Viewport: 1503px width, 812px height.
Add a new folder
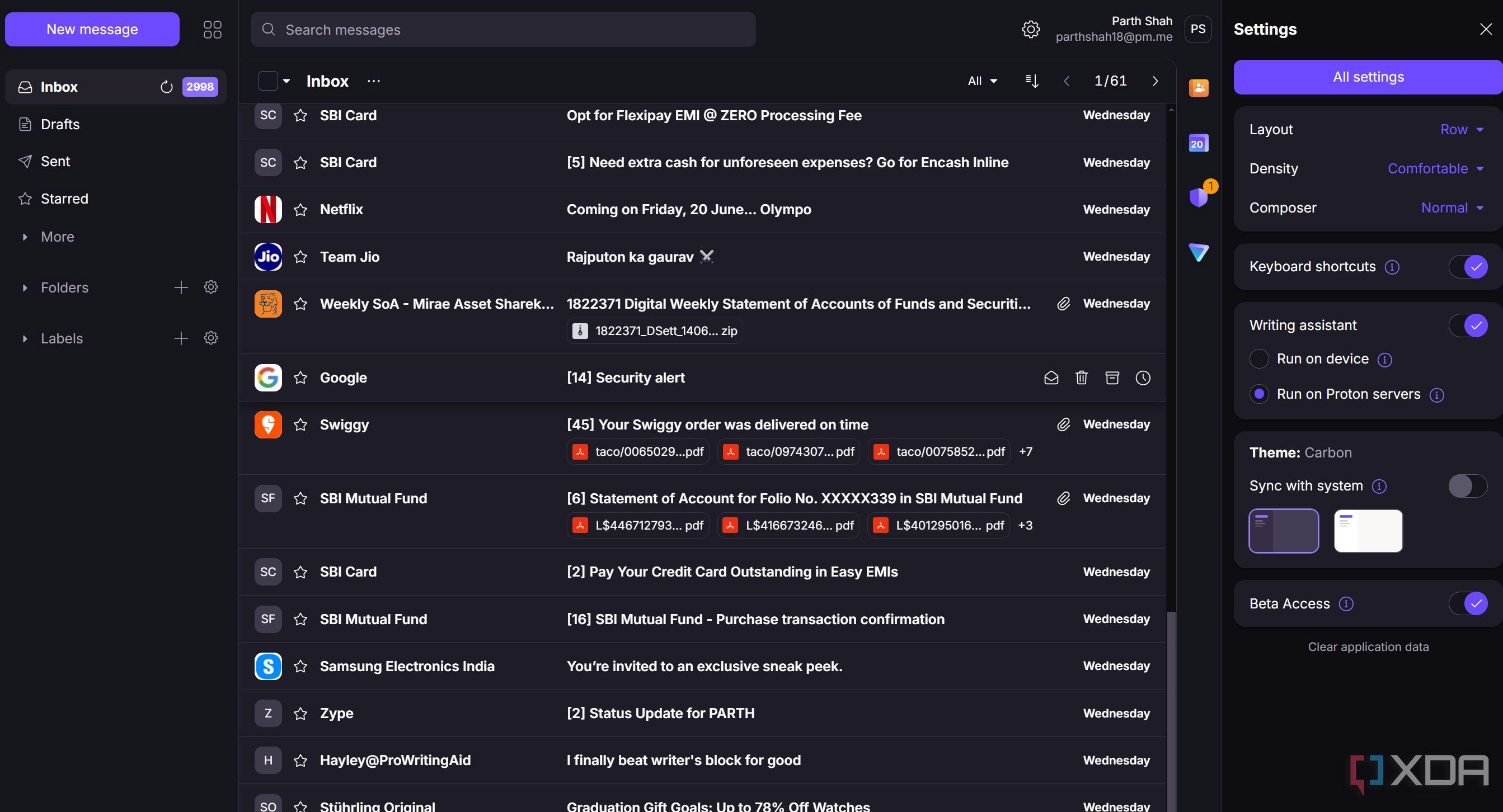181,287
